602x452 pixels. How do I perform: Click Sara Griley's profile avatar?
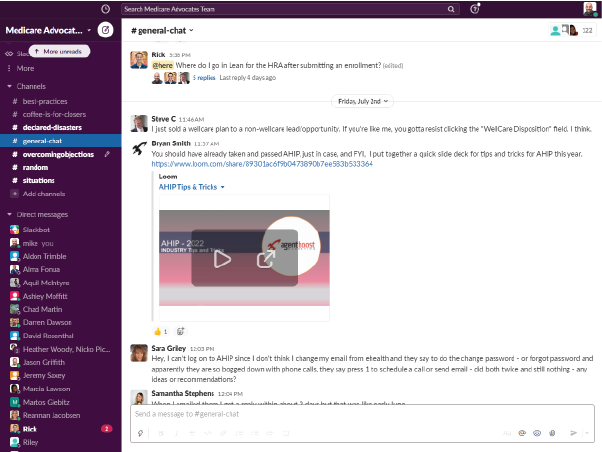coord(139,353)
